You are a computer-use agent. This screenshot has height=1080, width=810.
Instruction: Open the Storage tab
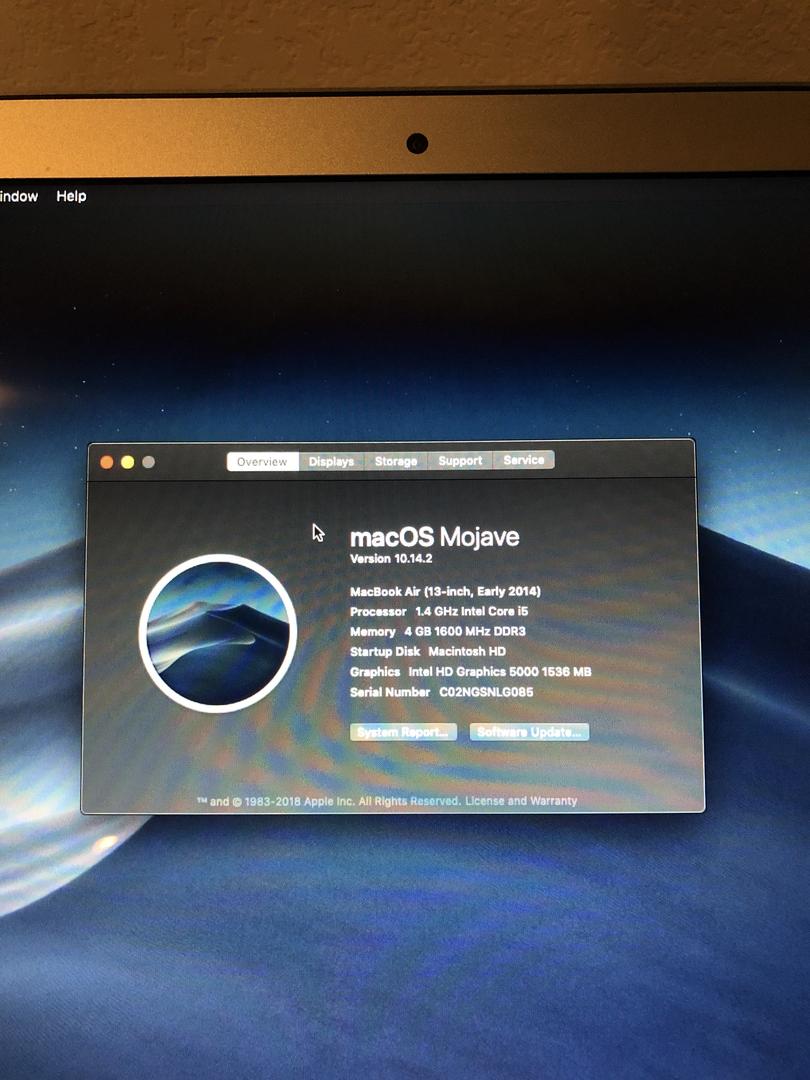point(396,461)
